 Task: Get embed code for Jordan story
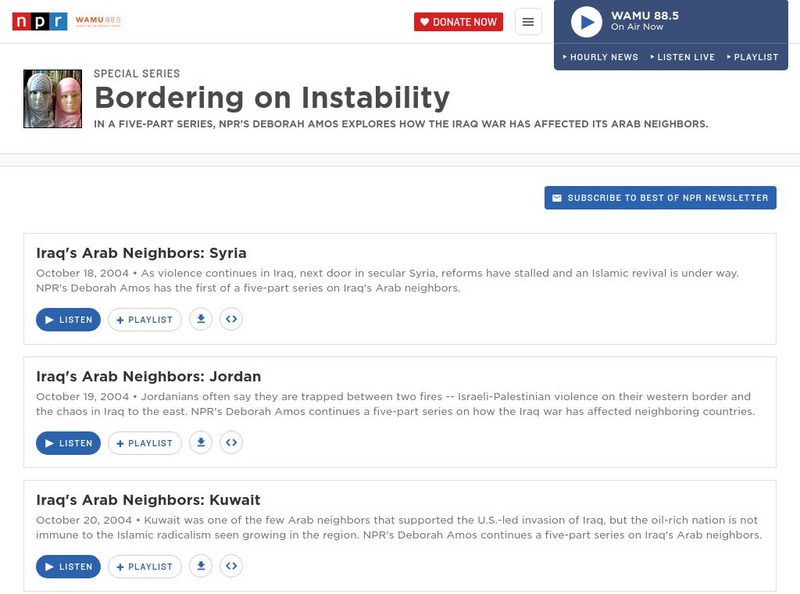coord(231,442)
